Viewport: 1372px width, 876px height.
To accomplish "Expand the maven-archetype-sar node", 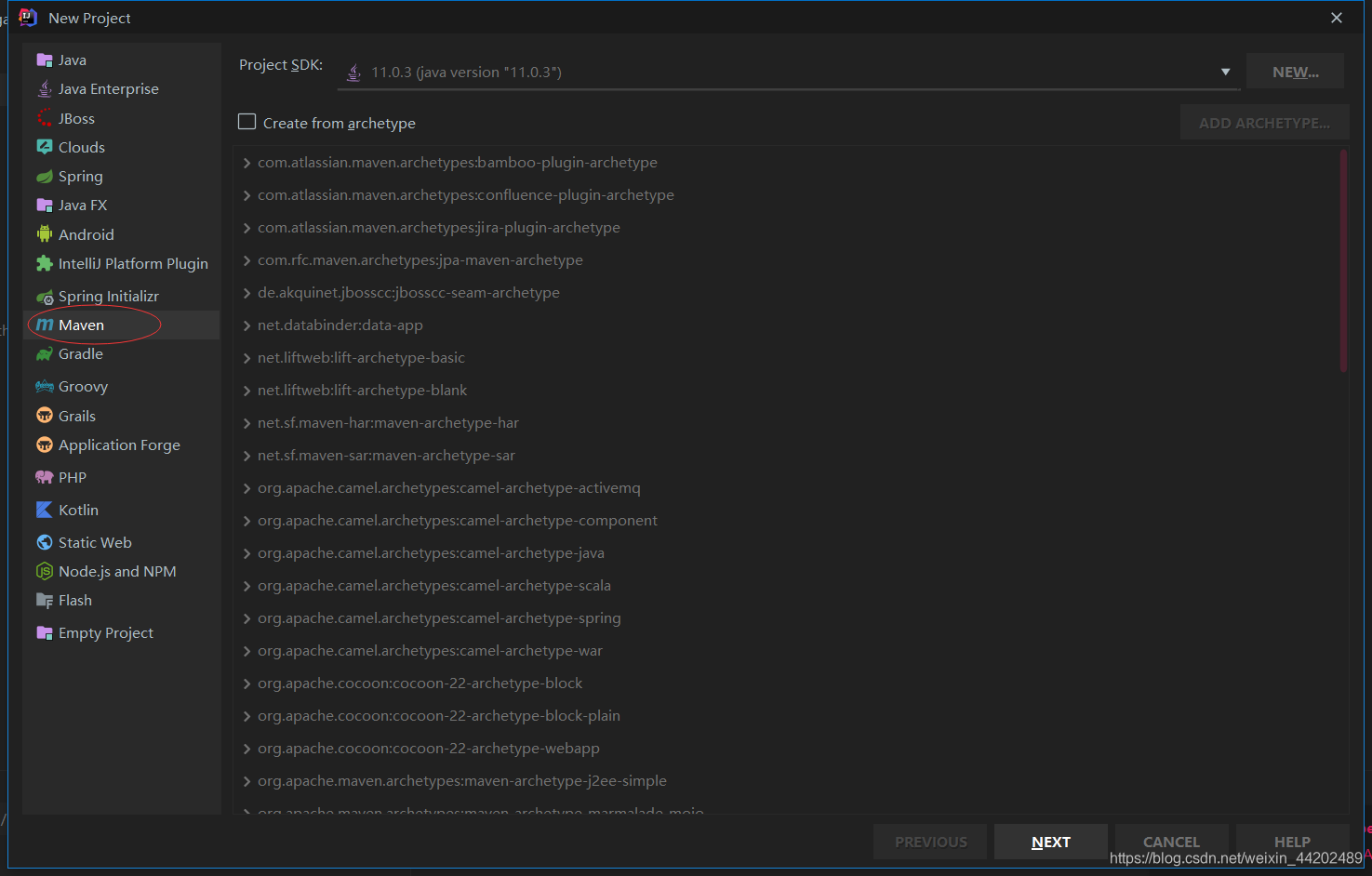I will coord(246,456).
